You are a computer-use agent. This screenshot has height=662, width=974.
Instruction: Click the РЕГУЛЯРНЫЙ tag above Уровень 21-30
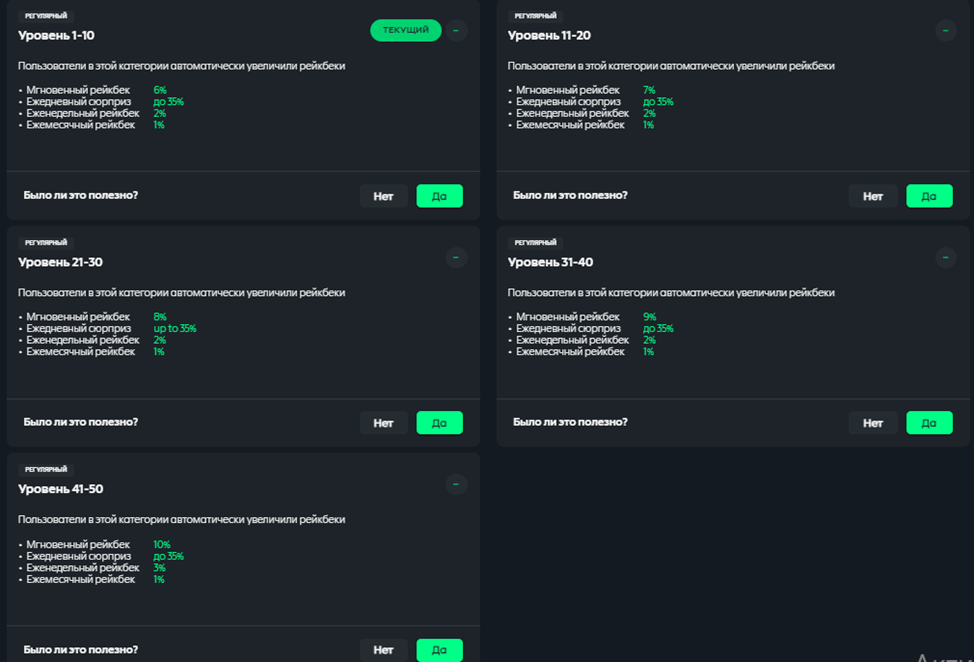click(46, 243)
